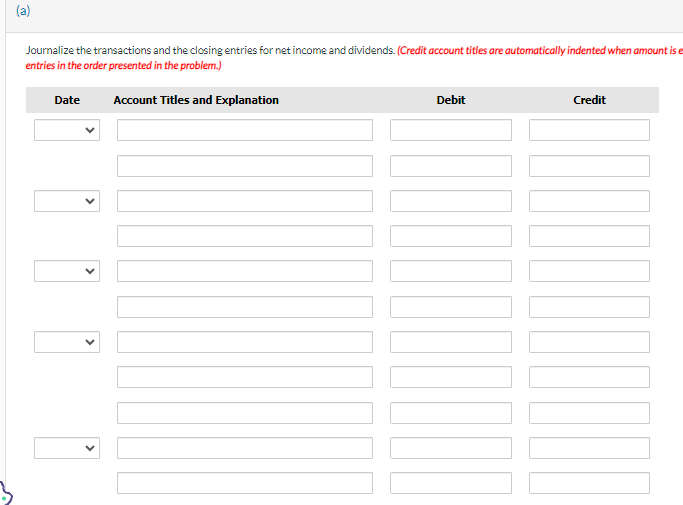Click red "entries in the order presented" note

coord(123,65)
